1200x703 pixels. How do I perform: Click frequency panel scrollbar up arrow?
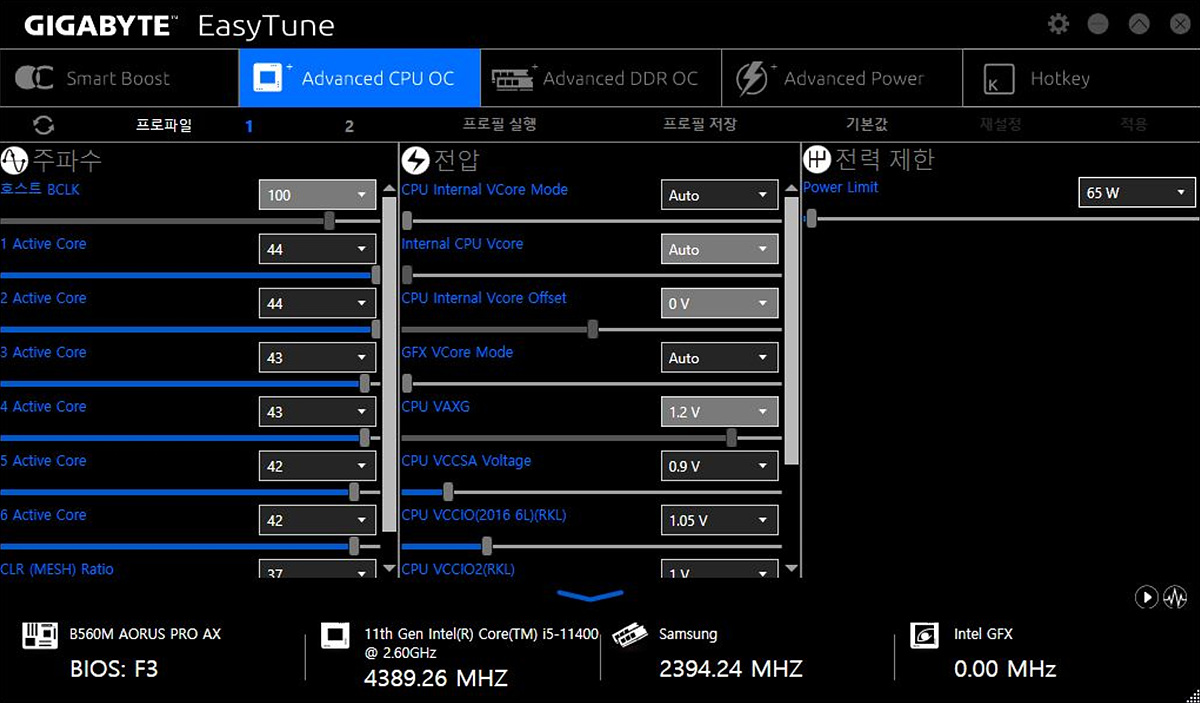pos(389,188)
